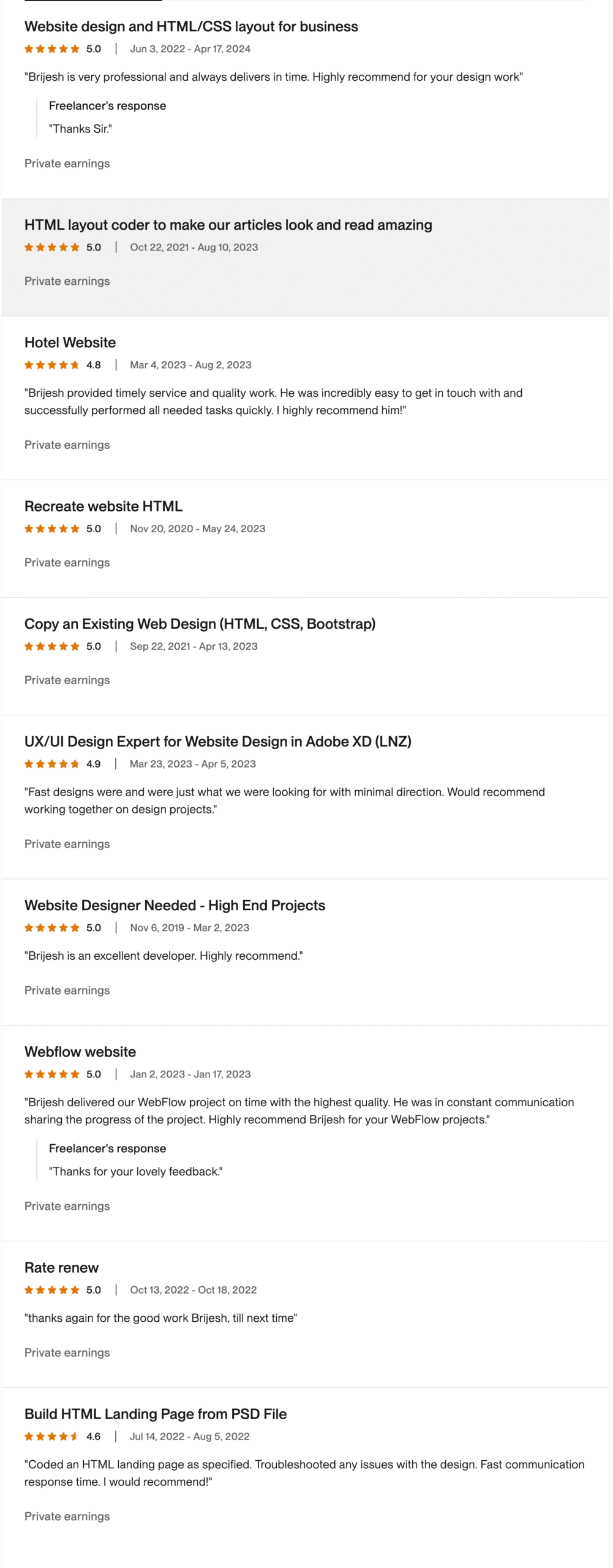
Task: Click 'Private earnings' under Hotel Website review
Action: click(x=67, y=445)
